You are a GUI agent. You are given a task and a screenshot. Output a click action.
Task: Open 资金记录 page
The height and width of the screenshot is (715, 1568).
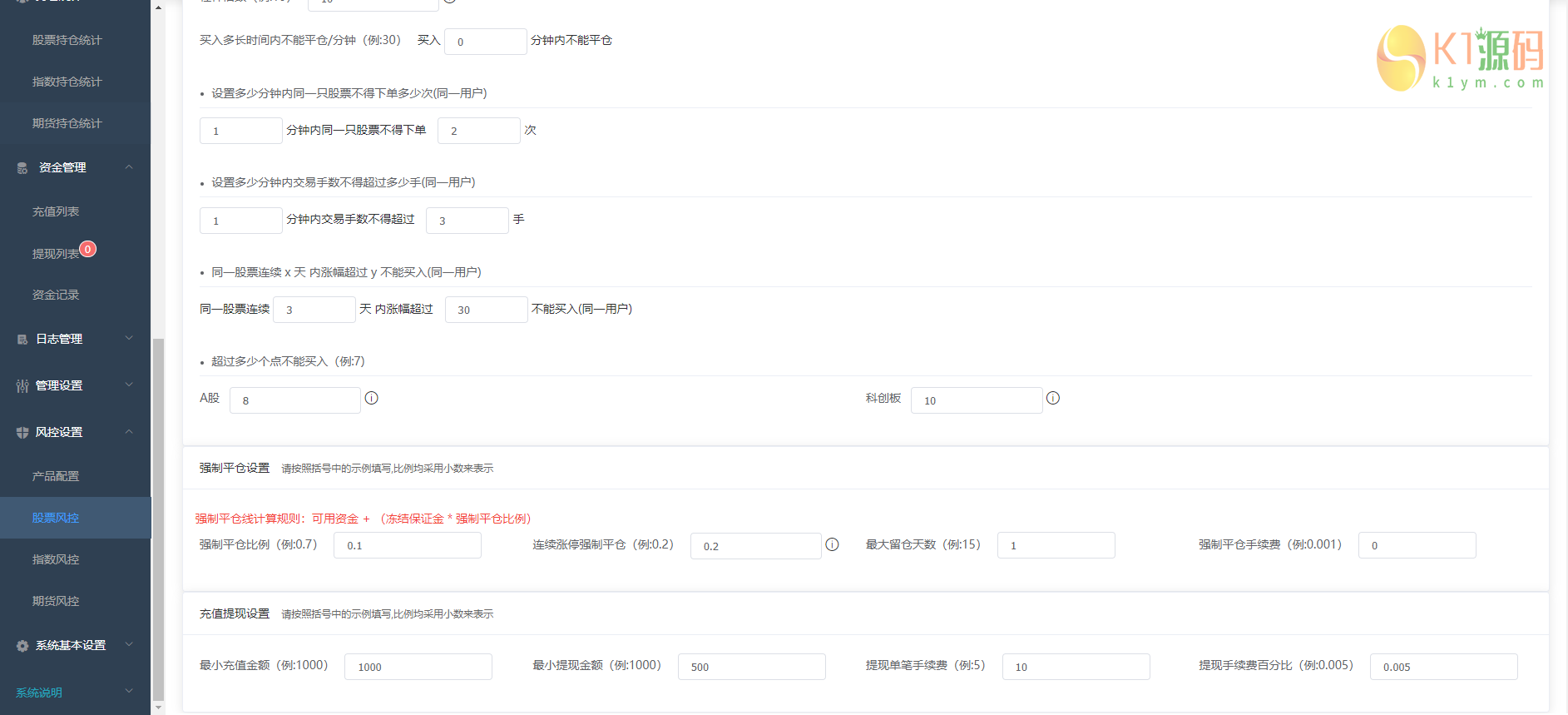56,295
